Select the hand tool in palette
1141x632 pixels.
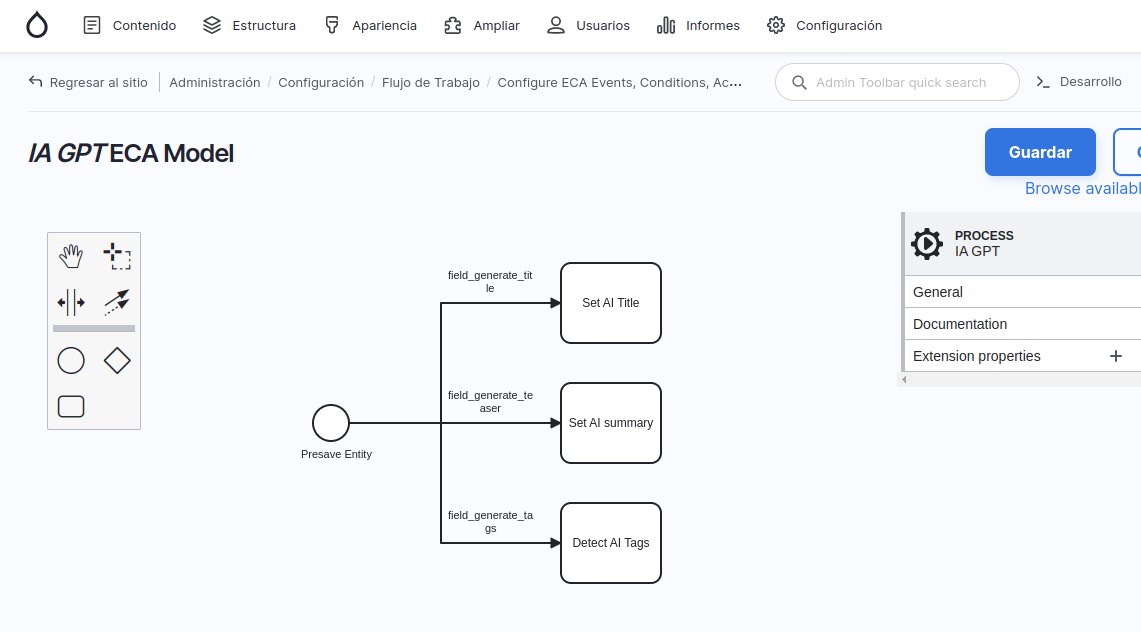pos(71,257)
